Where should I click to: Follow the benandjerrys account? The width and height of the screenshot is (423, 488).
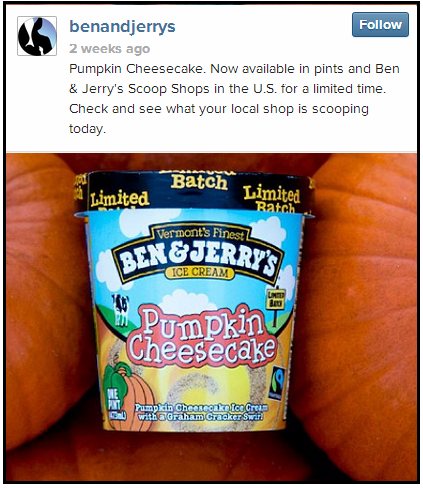pyautogui.click(x=380, y=25)
